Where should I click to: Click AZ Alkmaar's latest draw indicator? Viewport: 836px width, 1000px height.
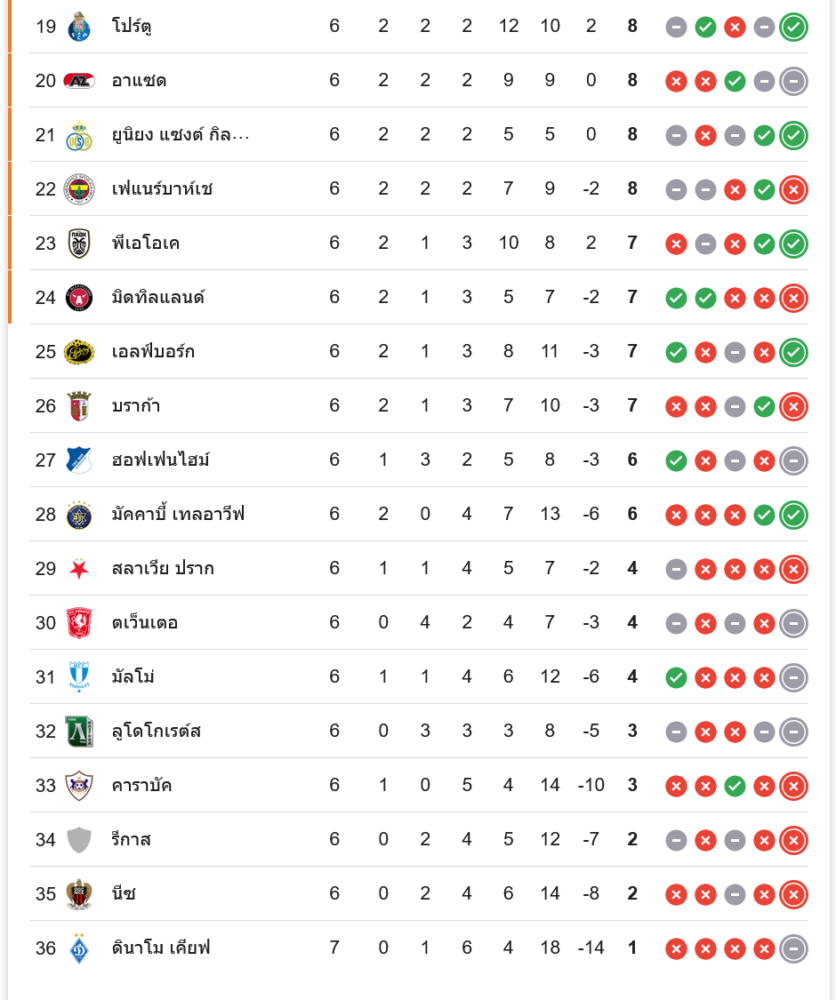(794, 80)
